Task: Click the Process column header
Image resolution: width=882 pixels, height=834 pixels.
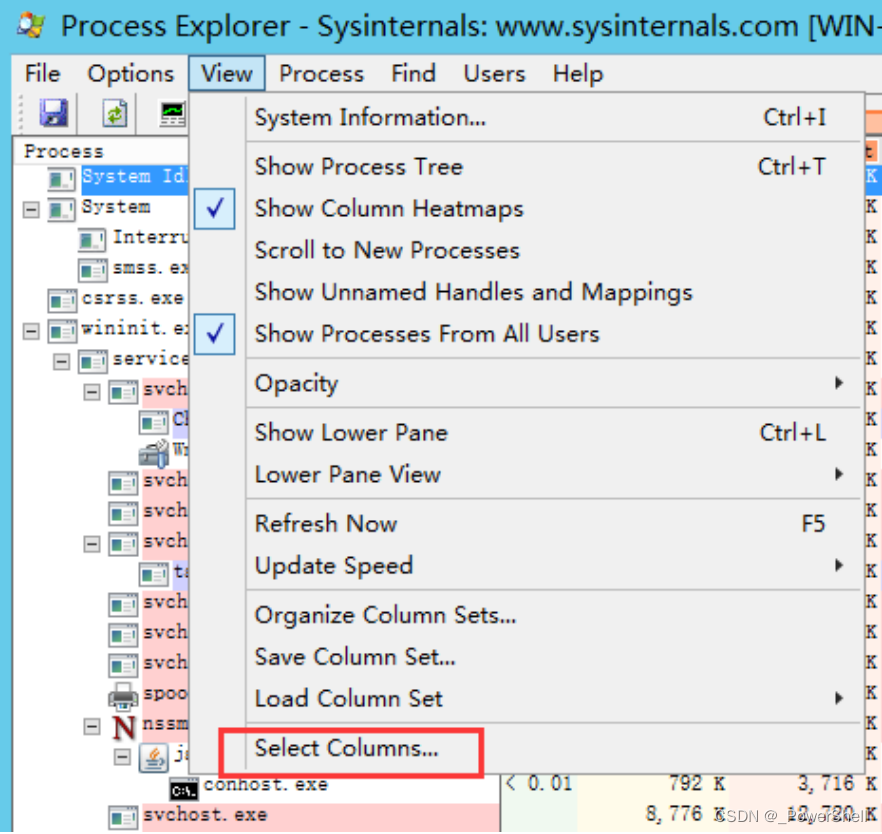Action: [x=101, y=151]
